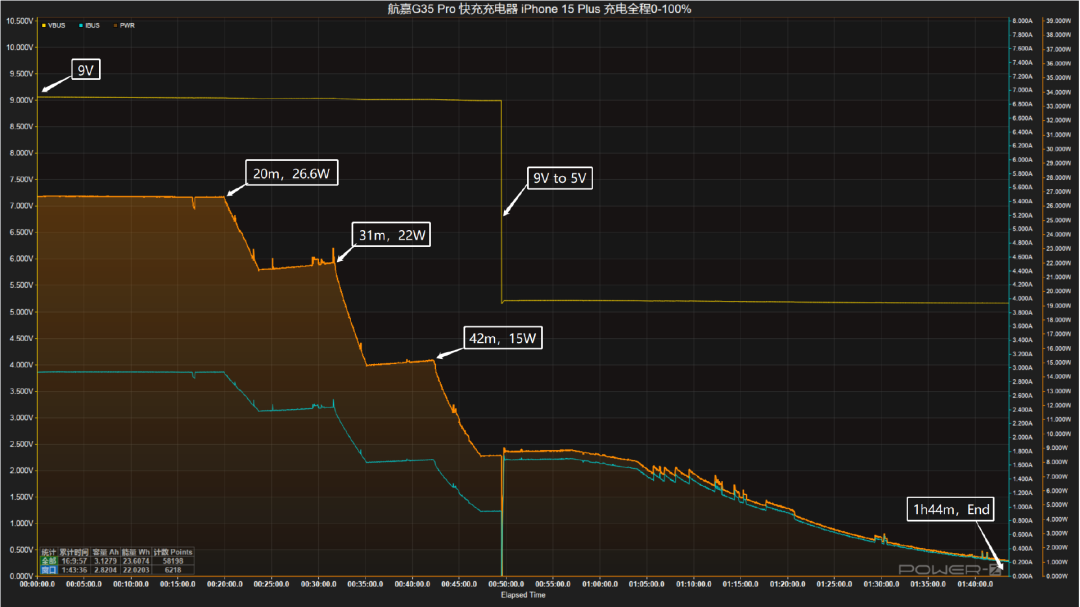The width and height of the screenshot is (1080, 607).
Task: Click the 7.000V voltage axis label
Action: (x=21, y=206)
